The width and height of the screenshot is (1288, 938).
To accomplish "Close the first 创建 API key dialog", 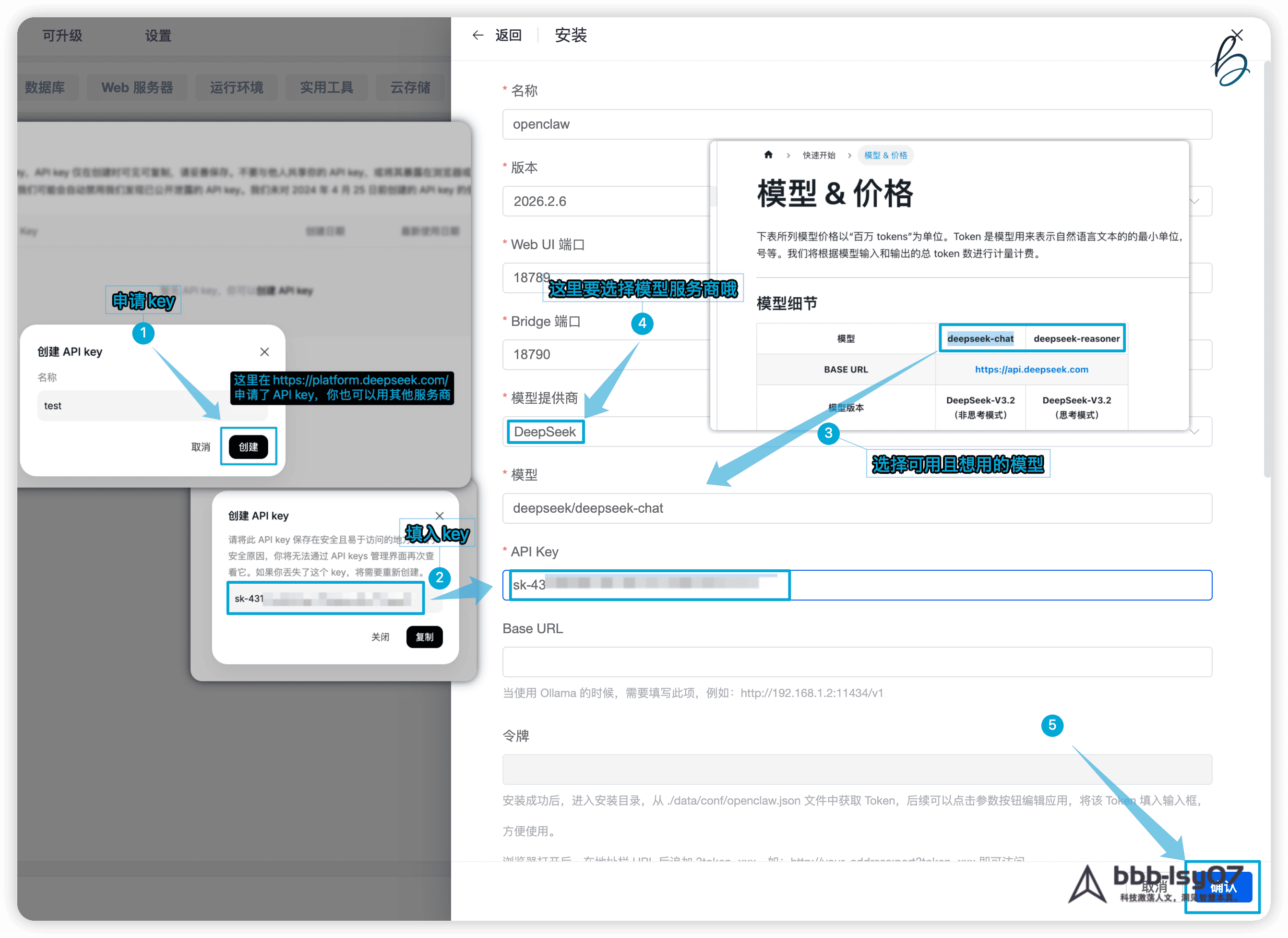I will coord(264,352).
